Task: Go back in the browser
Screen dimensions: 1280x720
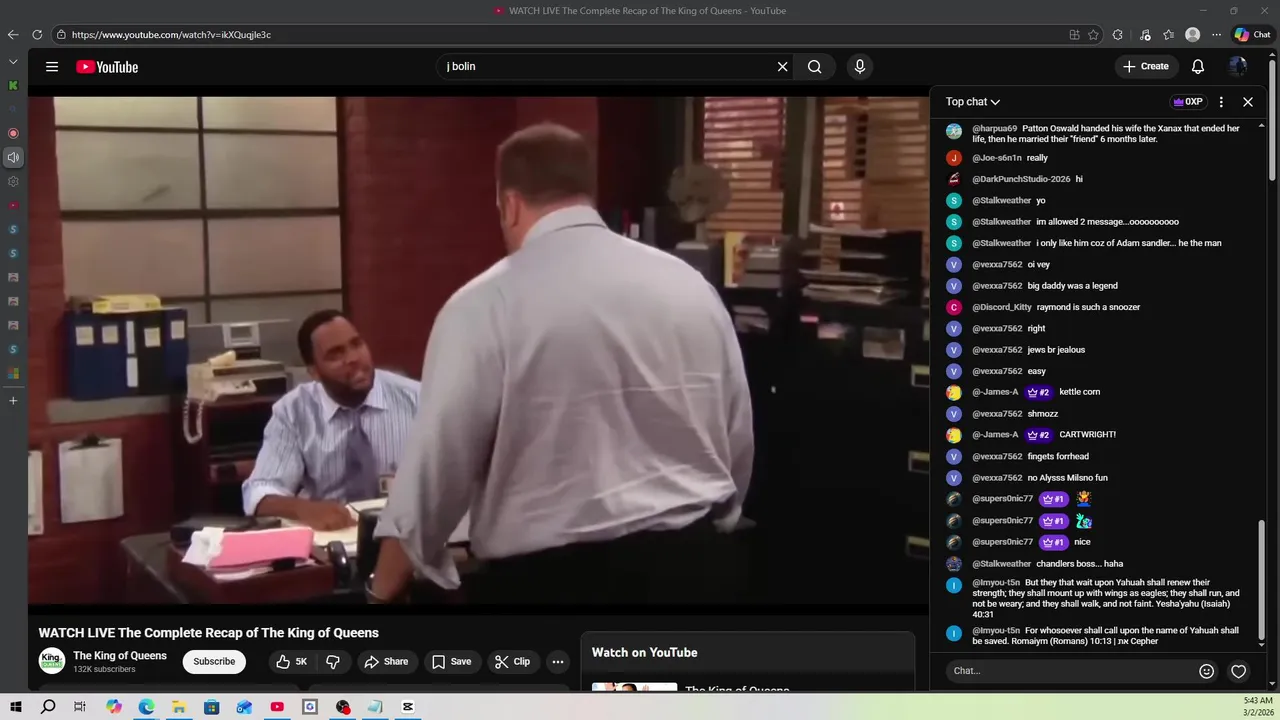Action: 13,34
